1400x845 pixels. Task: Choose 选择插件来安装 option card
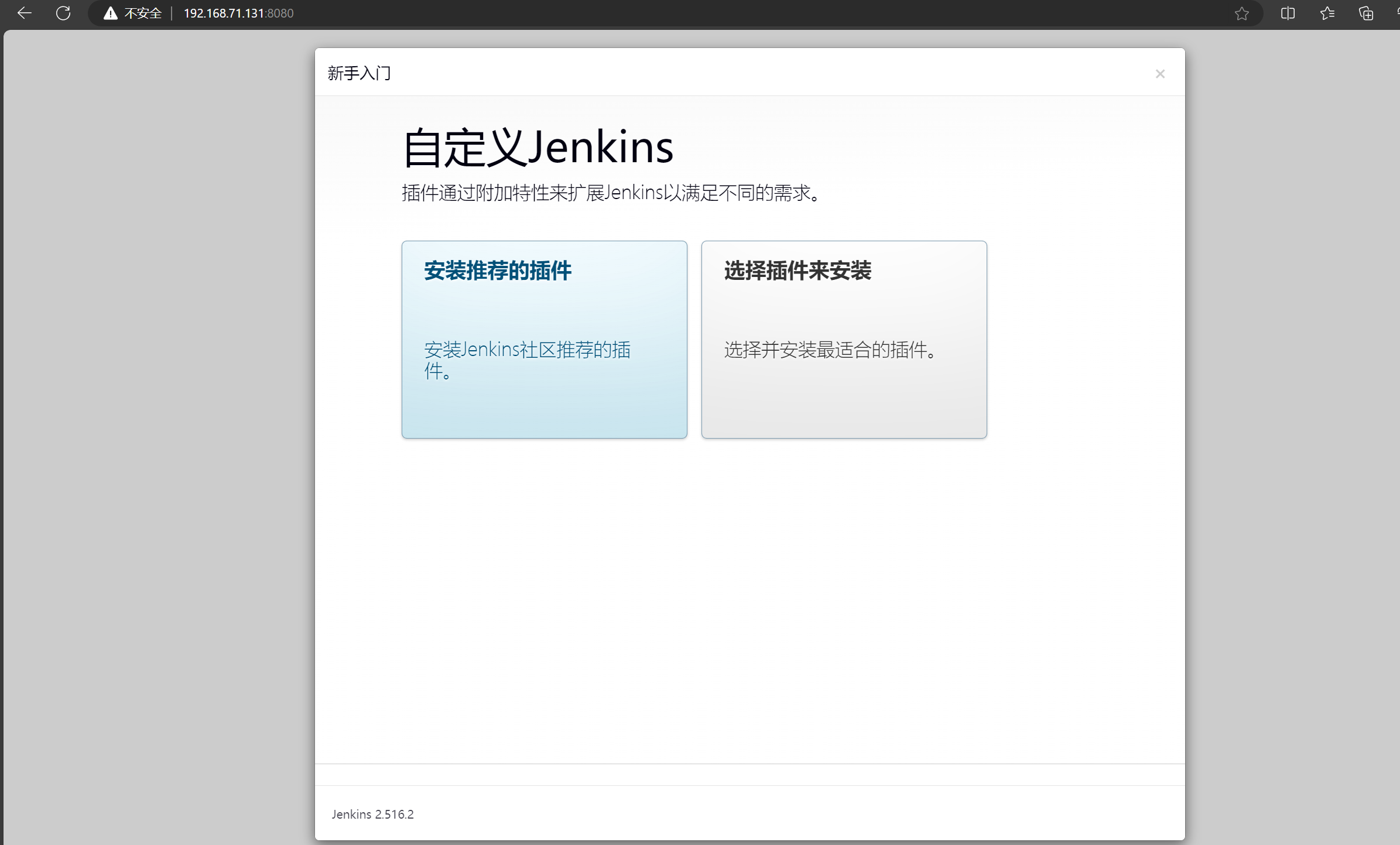(x=844, y=340)
